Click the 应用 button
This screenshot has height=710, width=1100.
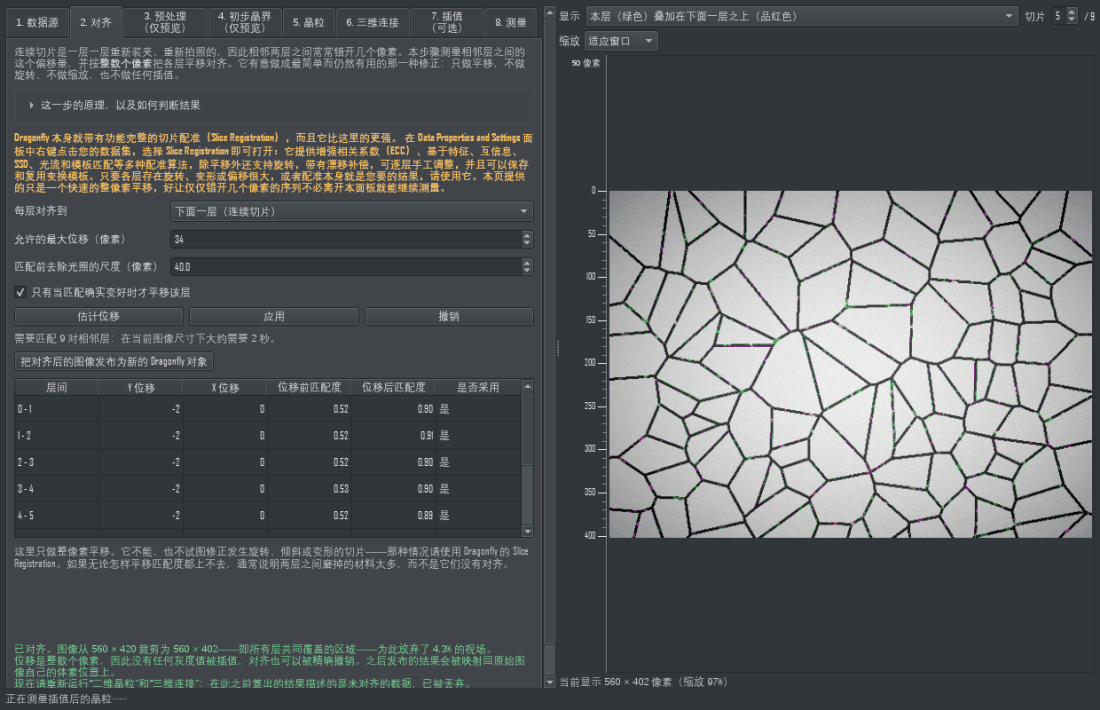click(x=274, y=316)
